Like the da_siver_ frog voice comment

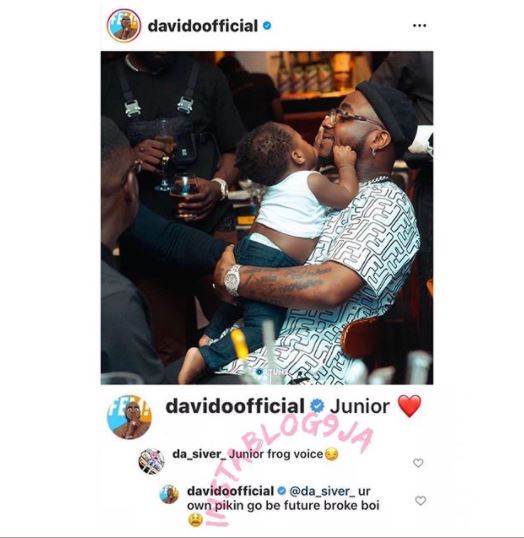click(x=418, y=463)
